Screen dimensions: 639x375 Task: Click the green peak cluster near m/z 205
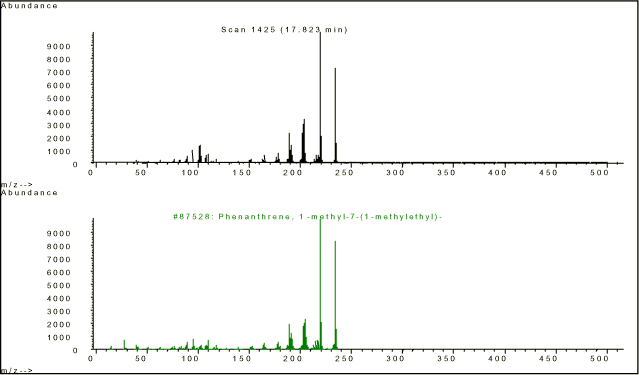[x=304, y=334]
